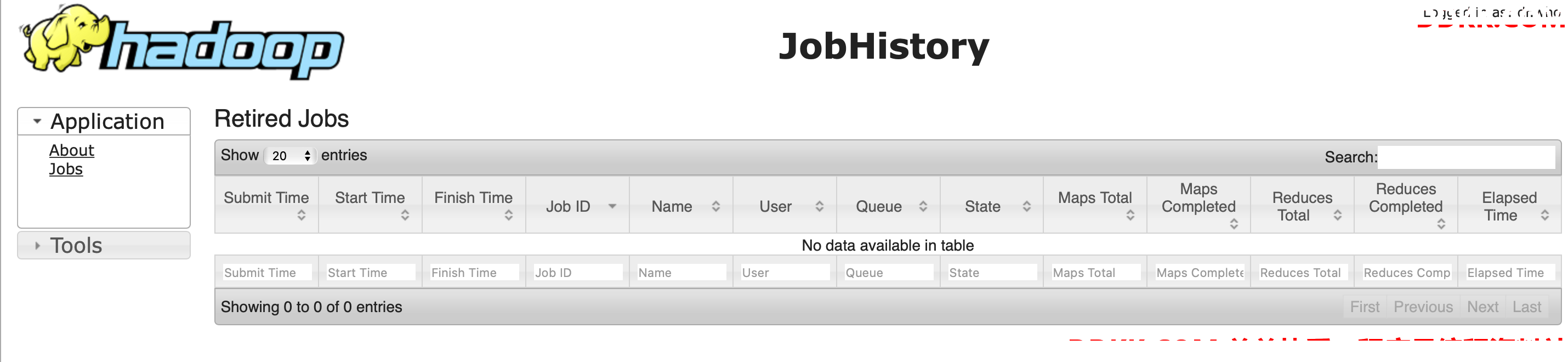Click the Finish Time filter field

coord(474,273)
